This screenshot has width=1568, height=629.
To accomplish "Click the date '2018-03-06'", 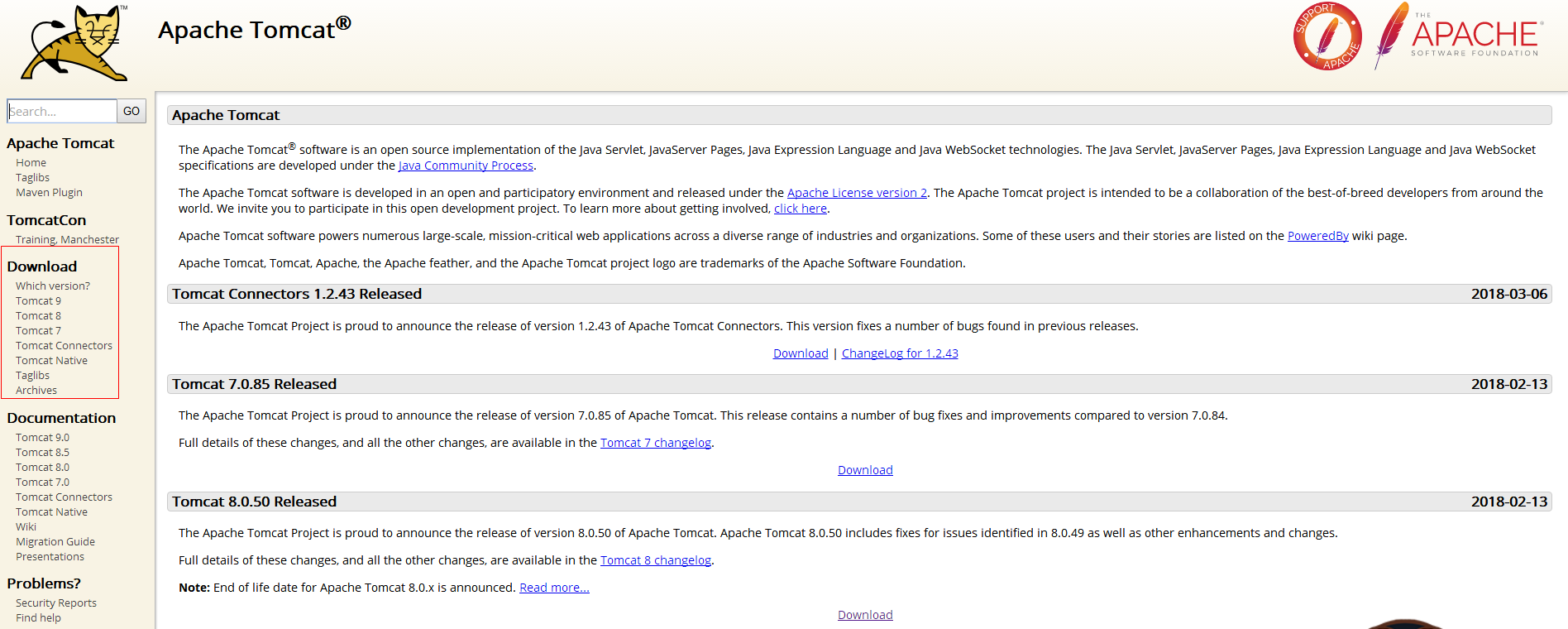I will 1509,294.
